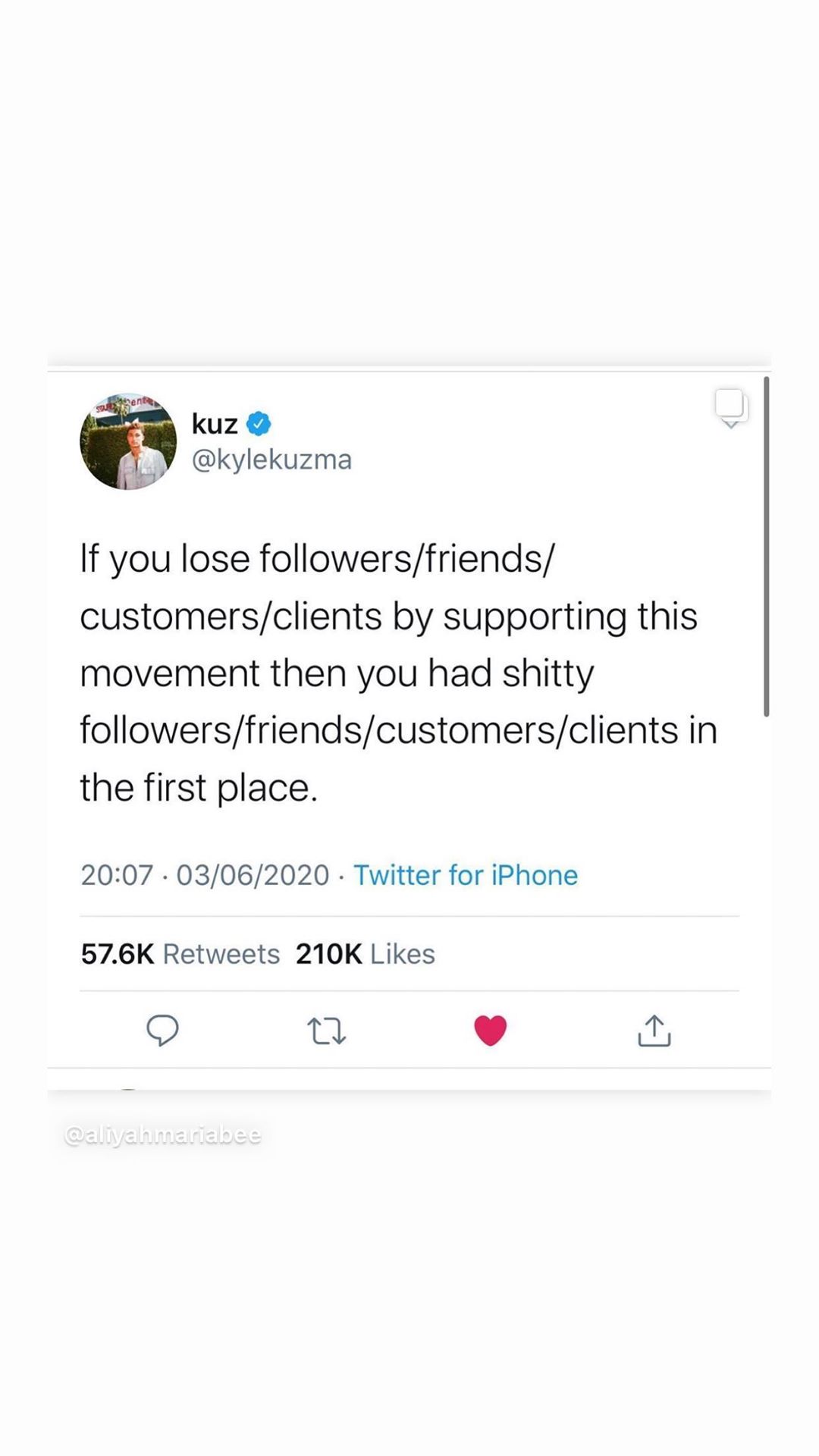Tap tweet line "movement then you had shitty"
This screenshot has height=1456, width=819.
(337, 673)
